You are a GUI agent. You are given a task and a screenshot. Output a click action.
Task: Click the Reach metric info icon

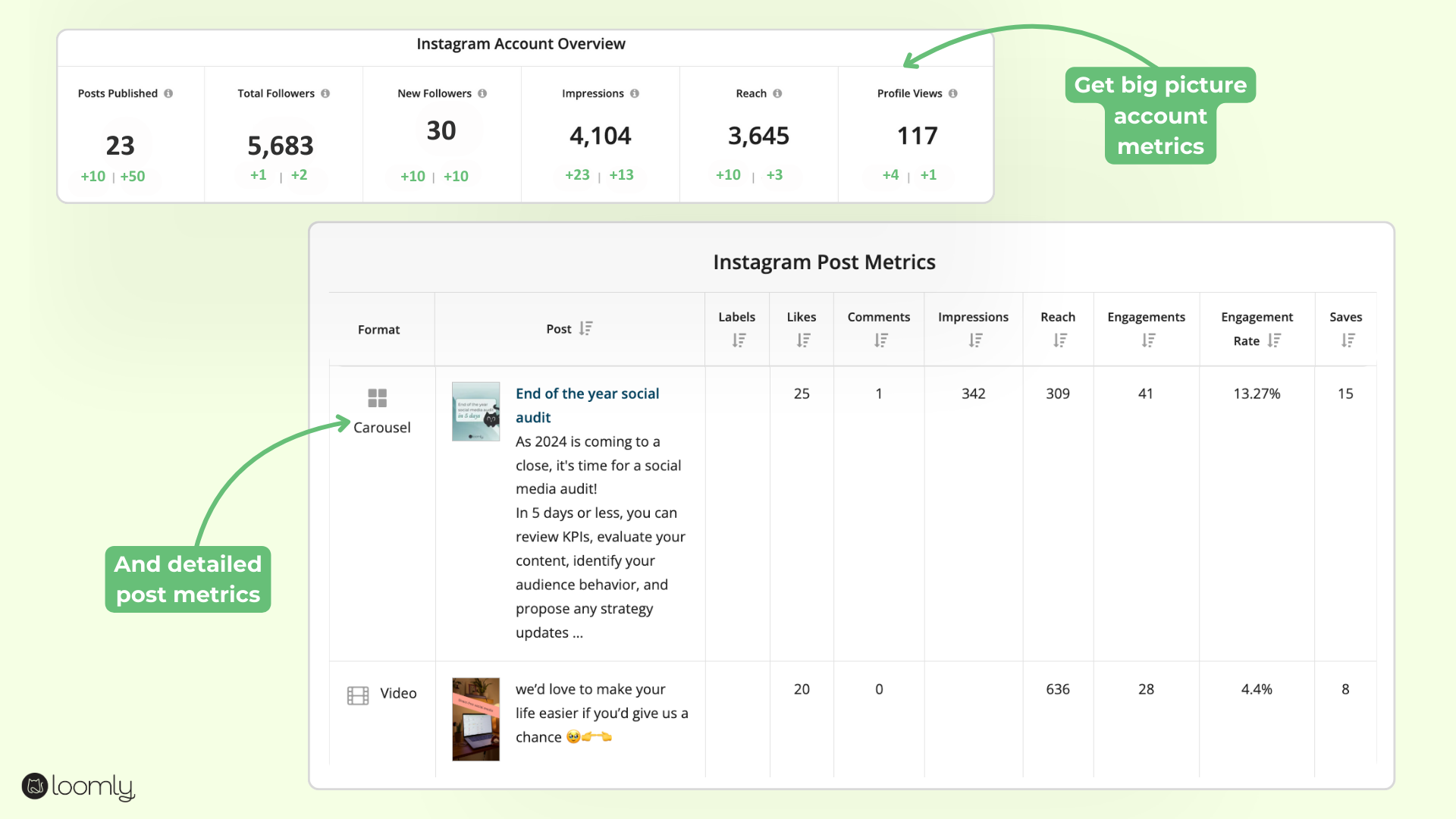click(x=777, y=93)
